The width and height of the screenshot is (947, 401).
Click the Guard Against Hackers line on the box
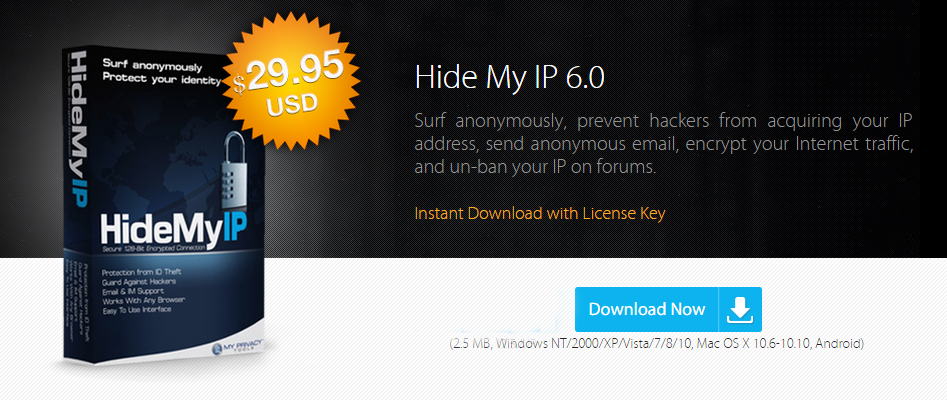[x=140, y=281]
